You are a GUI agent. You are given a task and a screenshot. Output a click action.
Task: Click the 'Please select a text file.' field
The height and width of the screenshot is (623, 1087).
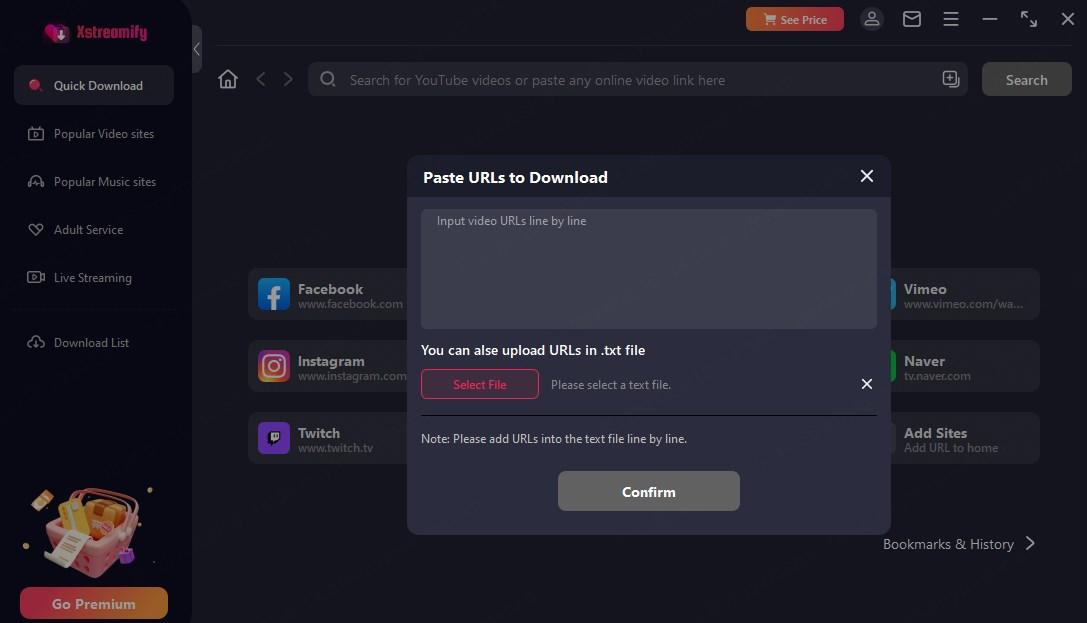point(611,385)
